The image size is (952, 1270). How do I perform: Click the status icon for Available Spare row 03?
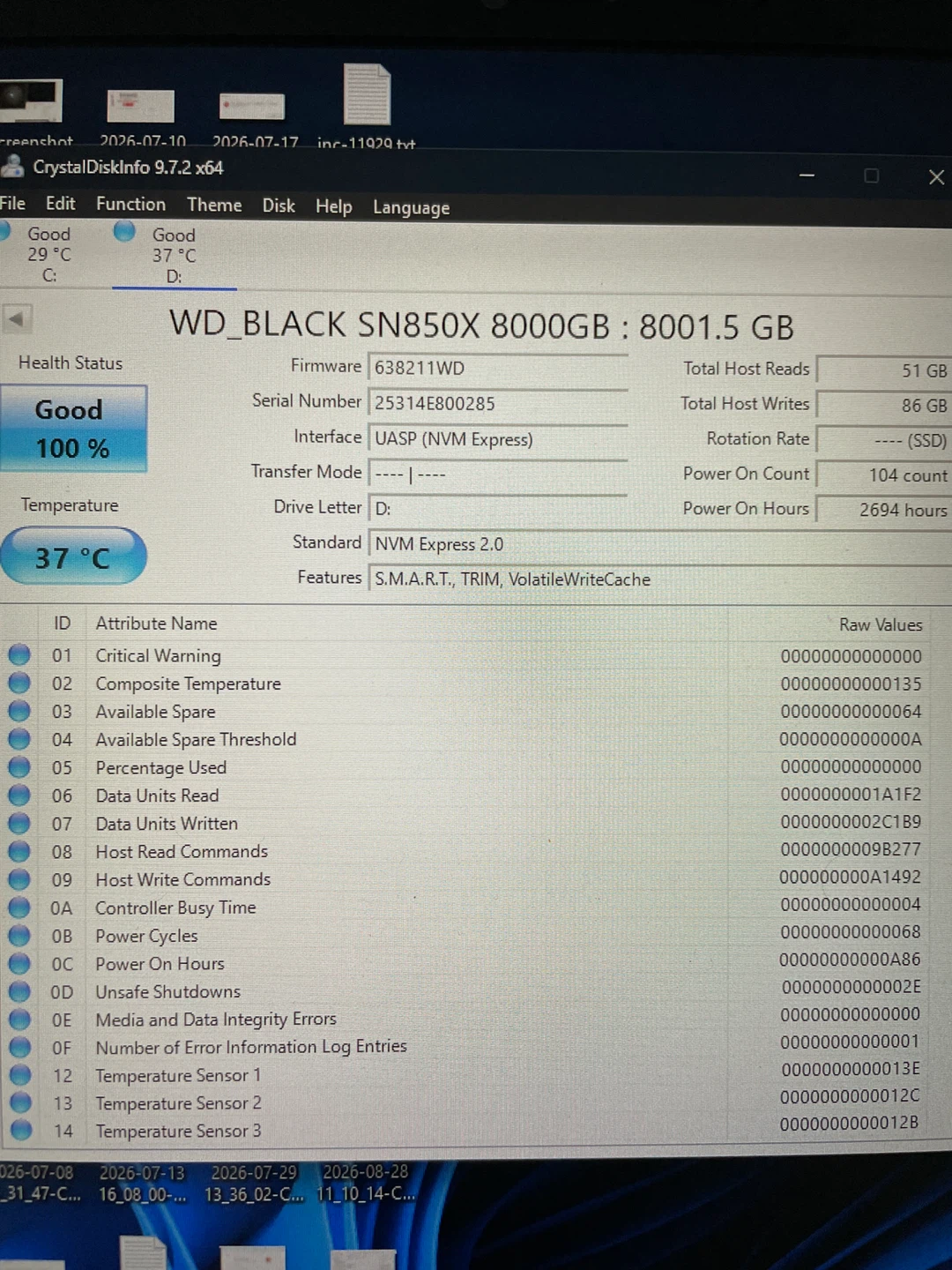tap(19, 711)
